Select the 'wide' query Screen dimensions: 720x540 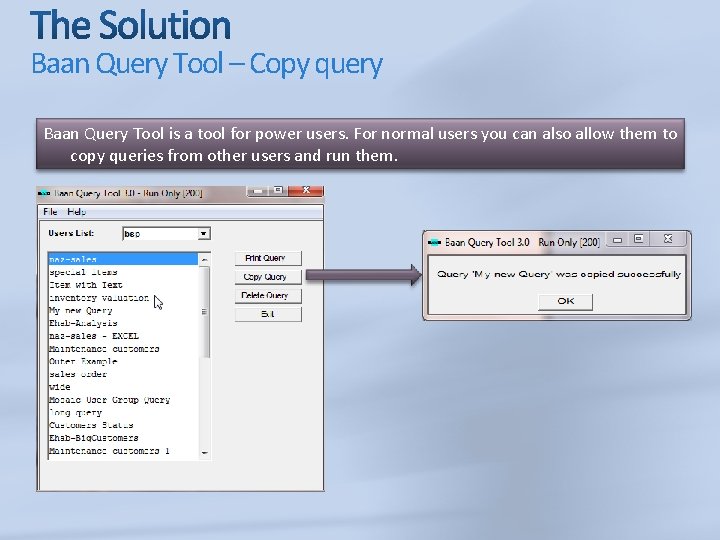123,387
